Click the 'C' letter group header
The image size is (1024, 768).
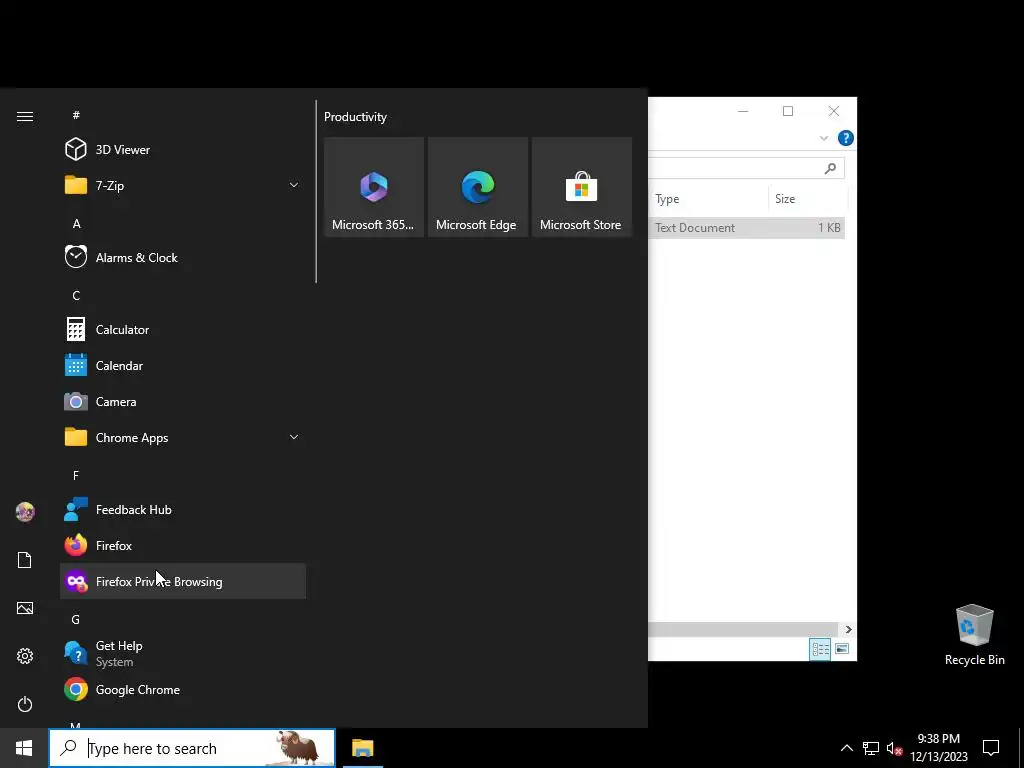tap(76, 295)
